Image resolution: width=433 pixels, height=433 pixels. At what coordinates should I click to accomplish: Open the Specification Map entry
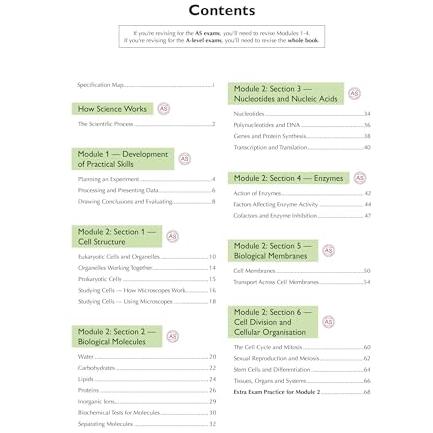click(x=146, y=85)
